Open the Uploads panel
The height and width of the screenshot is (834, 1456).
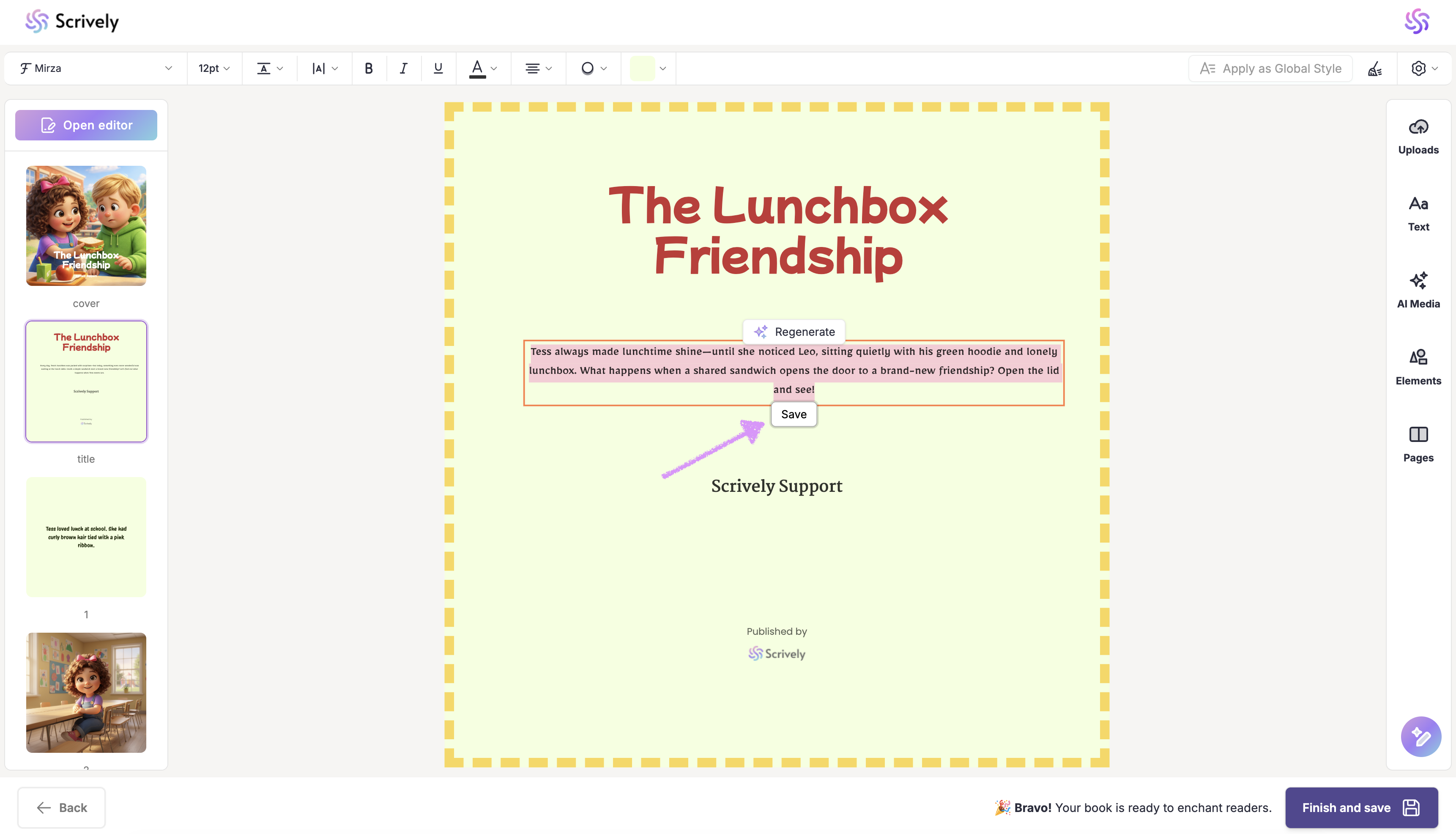(x=1418, y=136)
